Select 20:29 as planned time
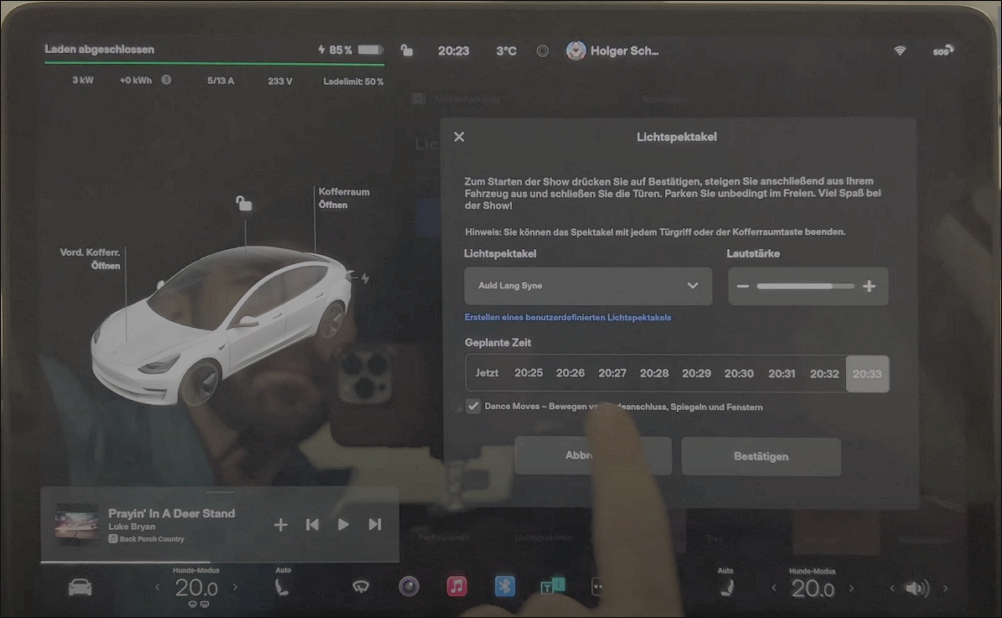Image resolution: width=1002 pixels, height=618 pixels. (x=697, y=373)
